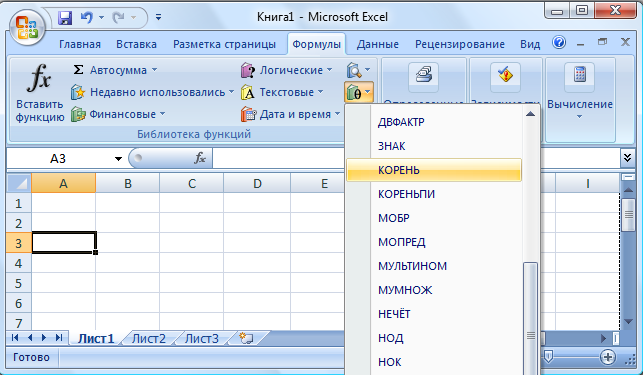Select the МОПРЕД function

click(434, 242)
